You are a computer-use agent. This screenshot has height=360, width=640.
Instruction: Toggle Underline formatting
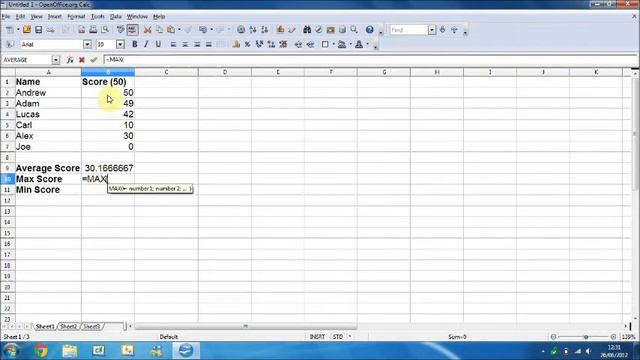click(158, 44)
